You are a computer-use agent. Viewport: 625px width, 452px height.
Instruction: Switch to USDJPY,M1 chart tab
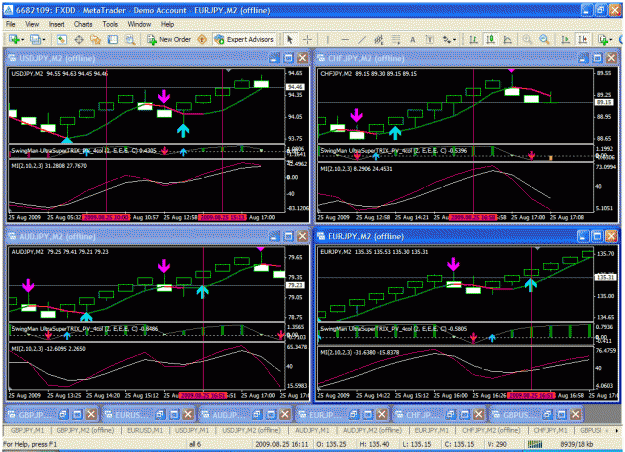tap(193, 430)
